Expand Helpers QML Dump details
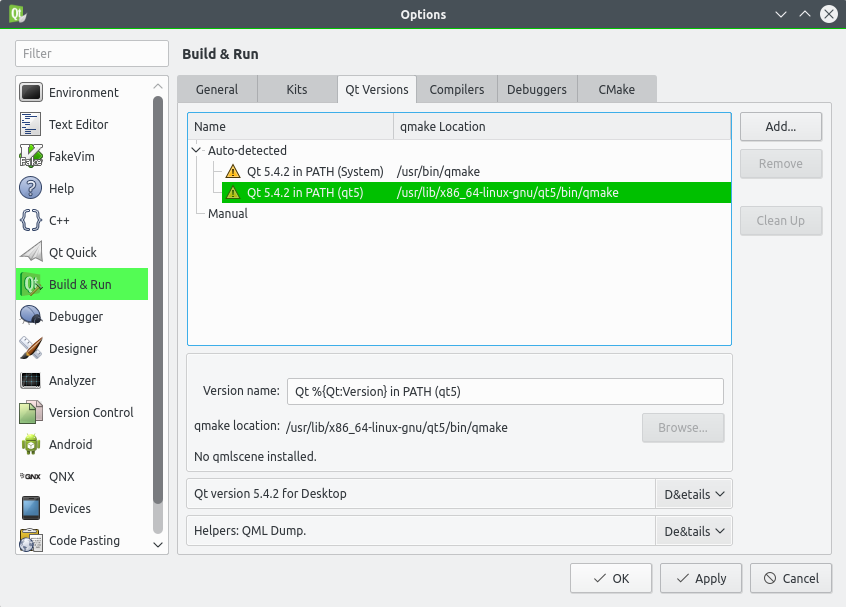Screen dimensions: 846x607 pos(693,531)
